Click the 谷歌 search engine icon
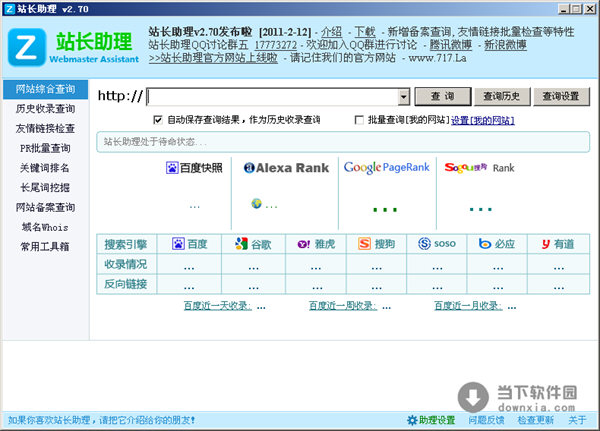600x431 pixels. click(241, 244)
